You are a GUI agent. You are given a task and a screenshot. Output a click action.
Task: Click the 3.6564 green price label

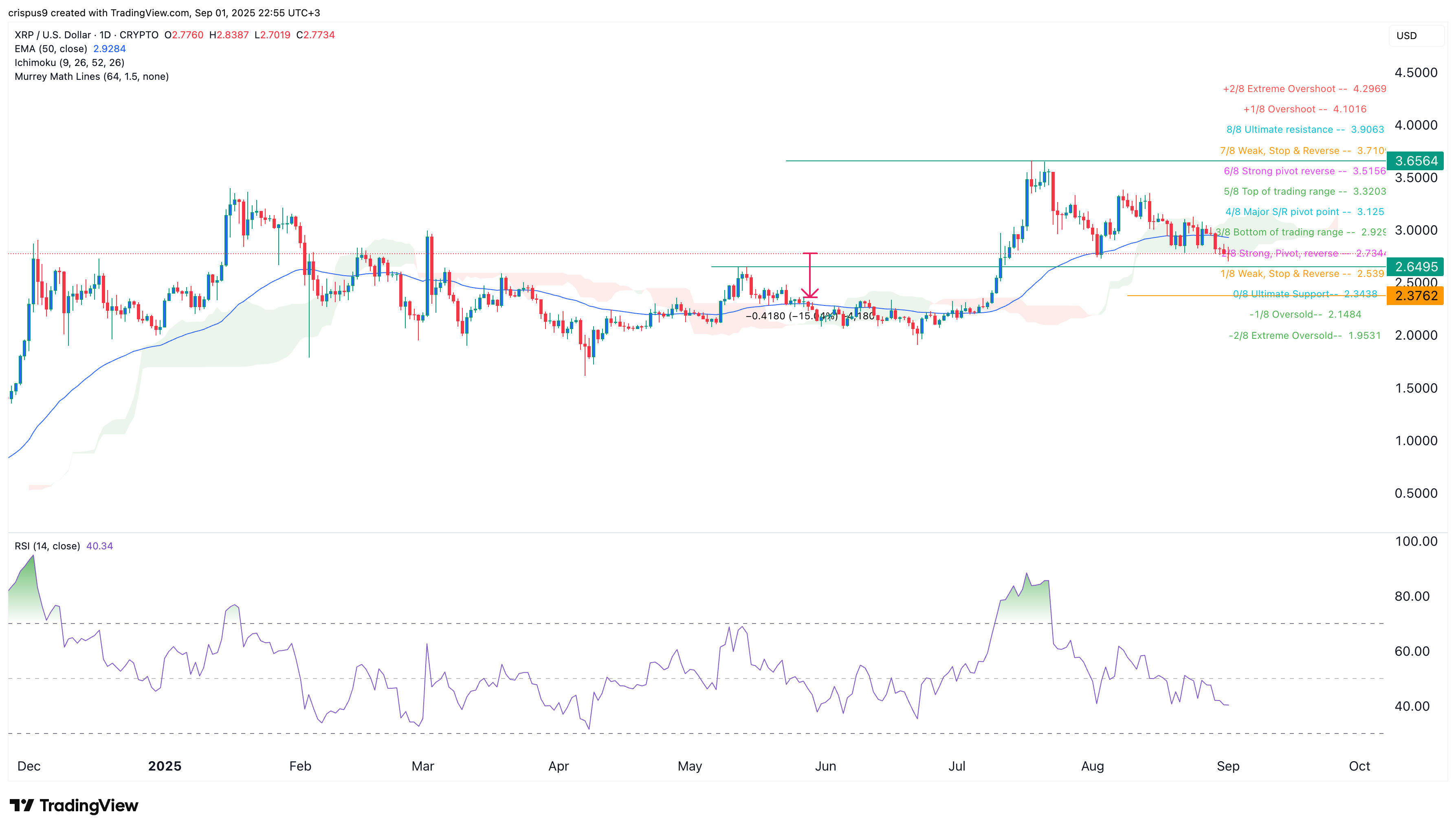(x=1415, y=161)
